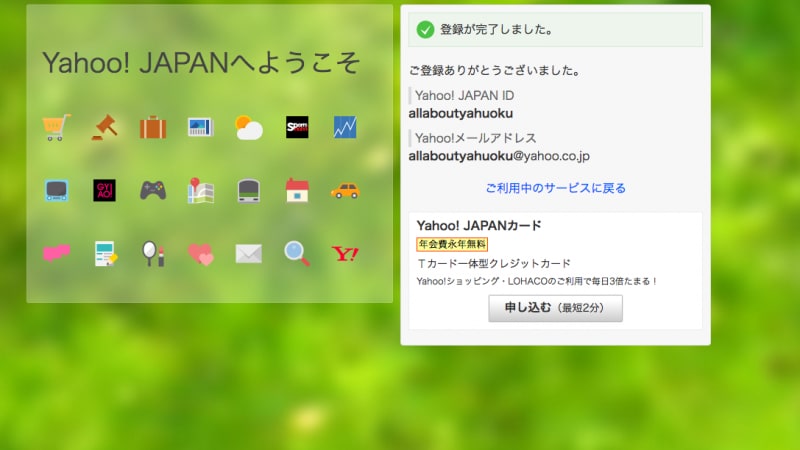800x450 pixels.
Task: Click the red Y! logo icon
Action: (x=345, y=254)
